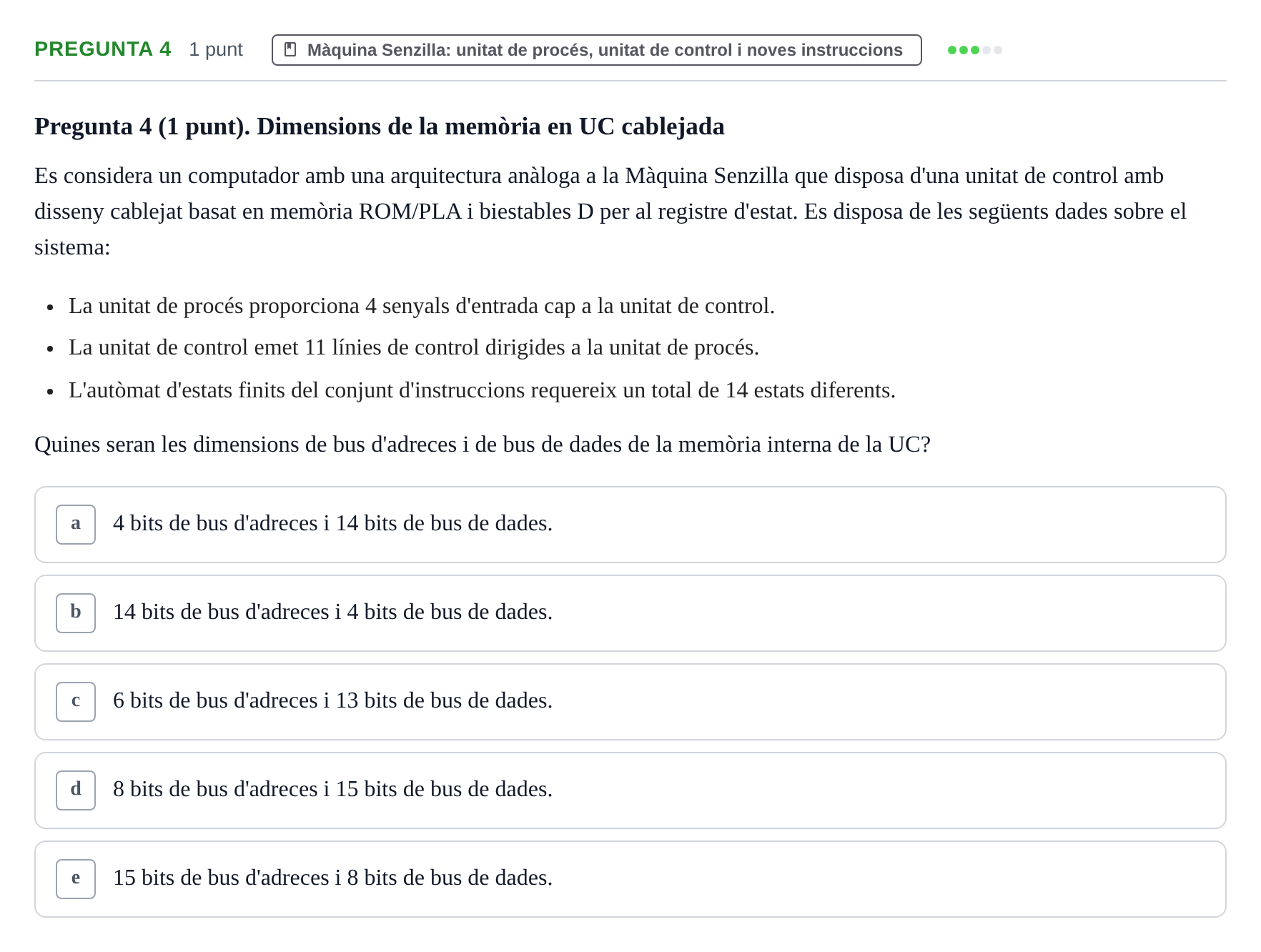Click the heading 'Dimensions de la memòria en UC cablejada'

(490, 127)
